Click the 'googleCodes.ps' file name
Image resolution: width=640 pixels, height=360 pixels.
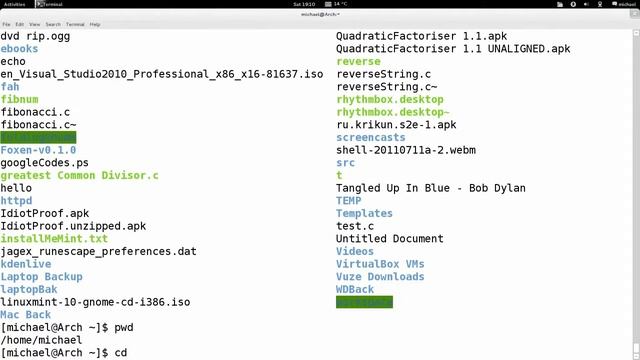pos(44,163)
